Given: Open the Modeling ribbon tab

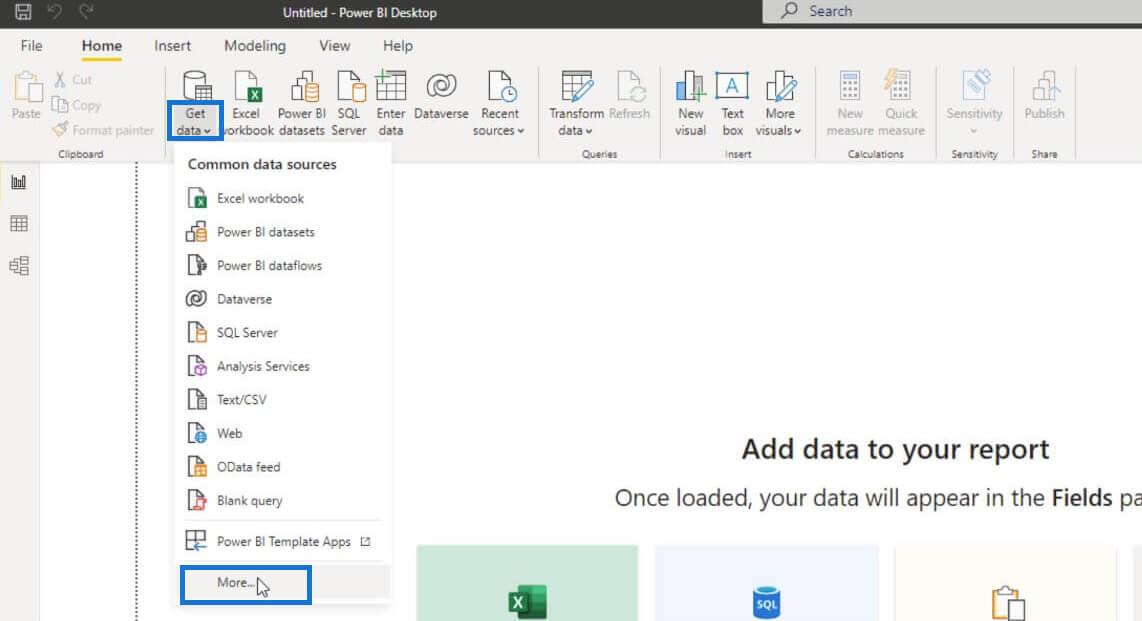Looking at the screenshot, I should click(x=255, y=45).
